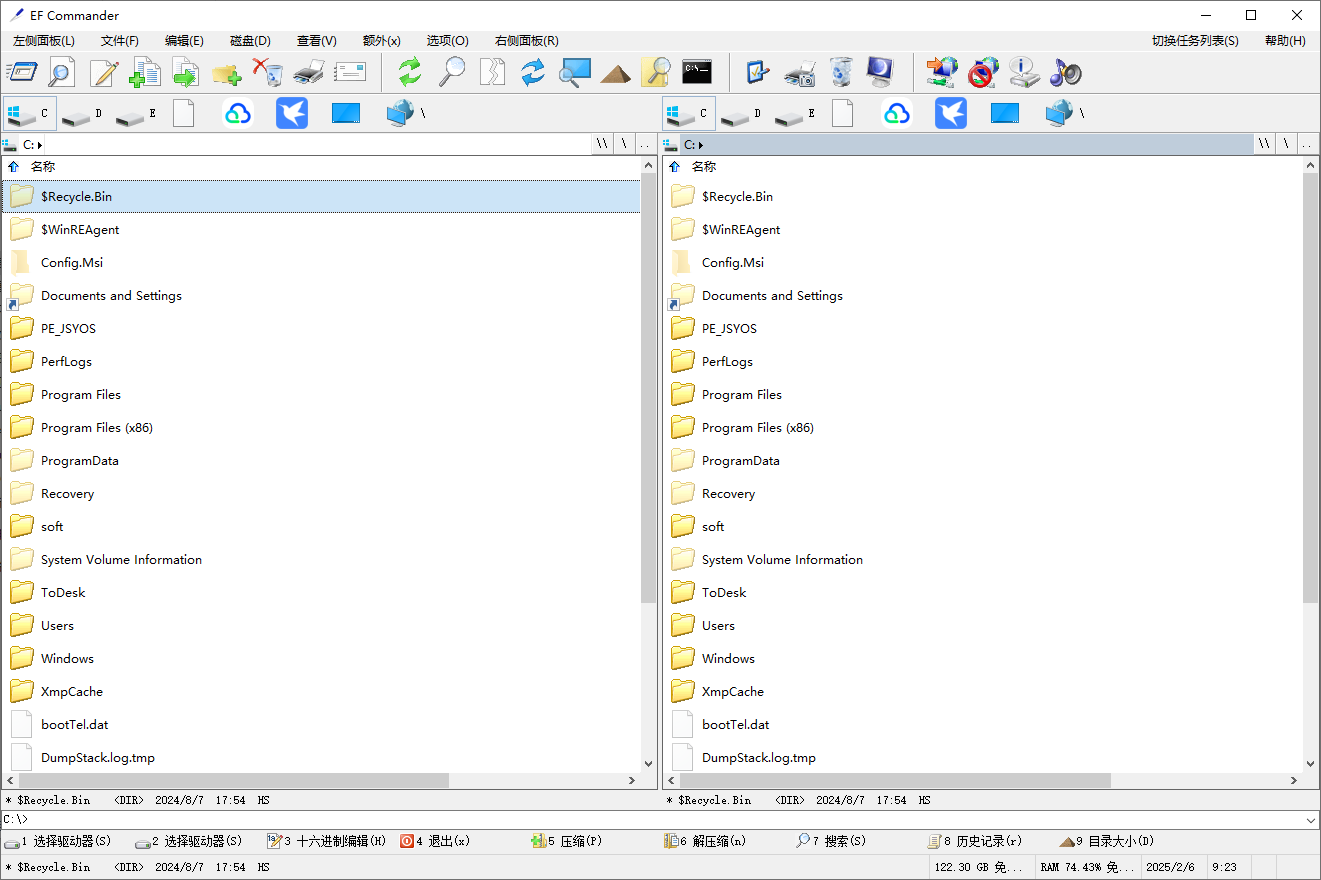Open the 选项(O) menu
This screenshot has height=880, width=1321.
(448, 41)
